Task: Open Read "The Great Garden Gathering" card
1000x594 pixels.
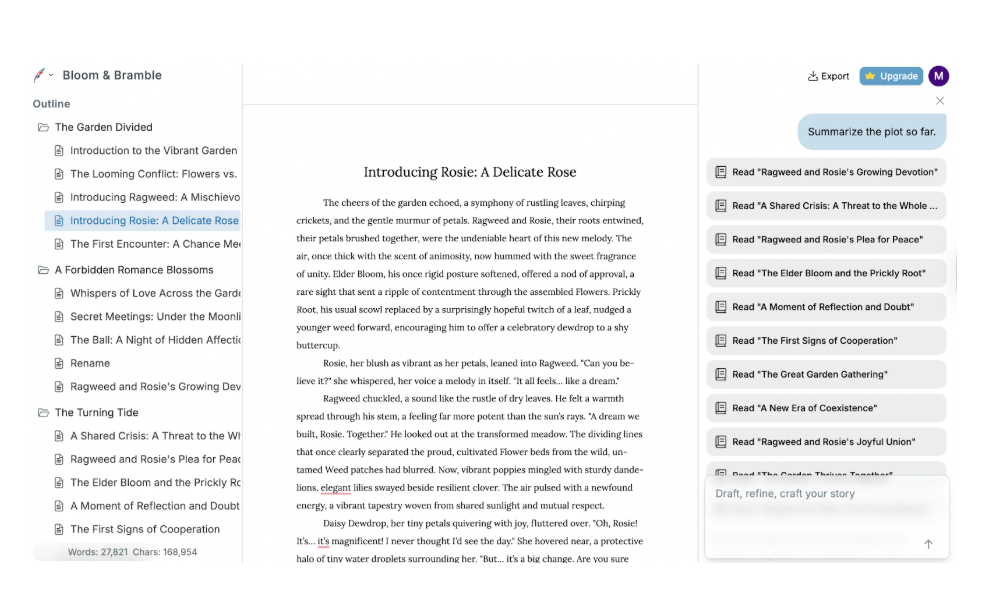Action: point(826,375)
